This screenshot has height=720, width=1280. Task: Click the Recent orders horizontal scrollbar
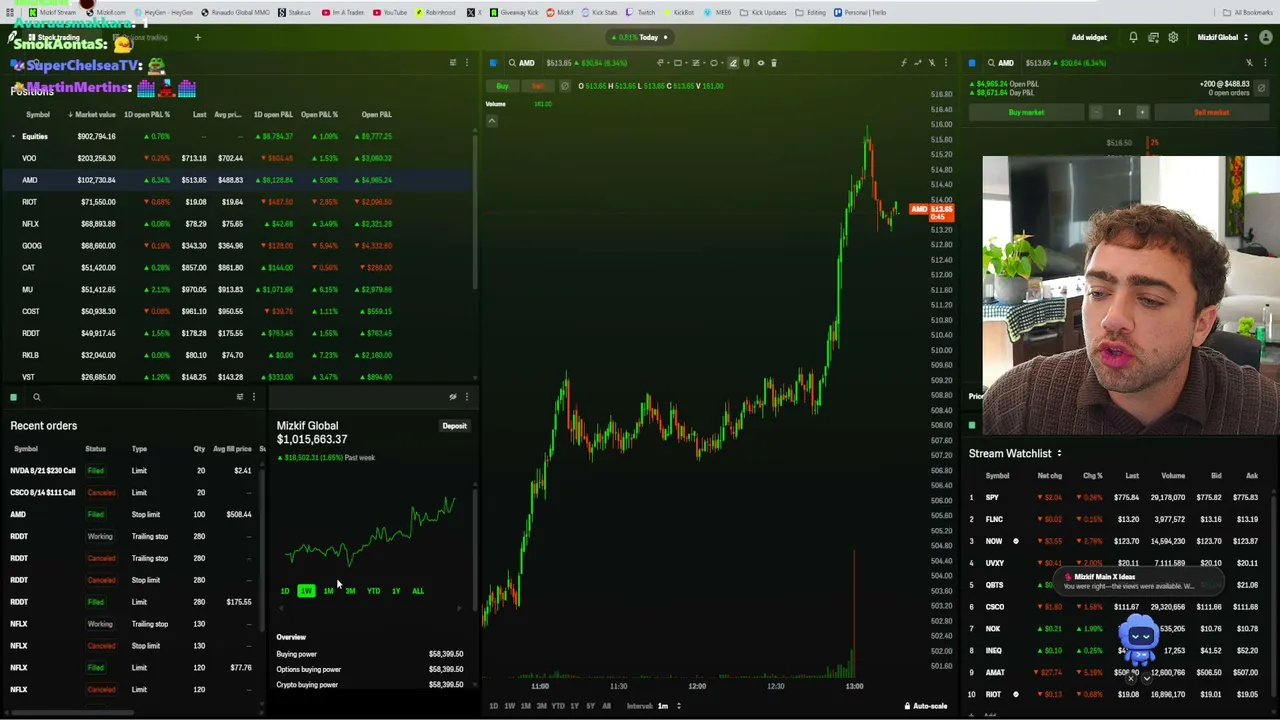pyautogui.click(x=70, y=713)
